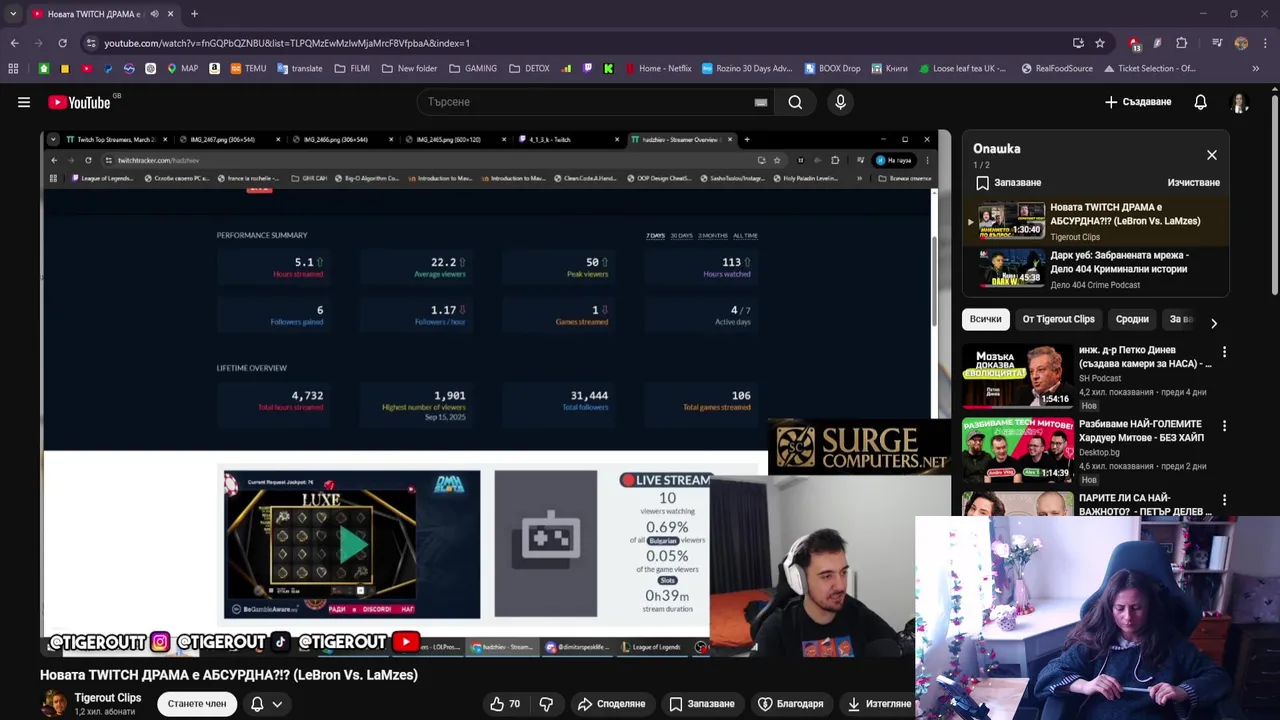Select the Всички filter chip
This screenshot has width=1280, height=720.
(985, 319)
